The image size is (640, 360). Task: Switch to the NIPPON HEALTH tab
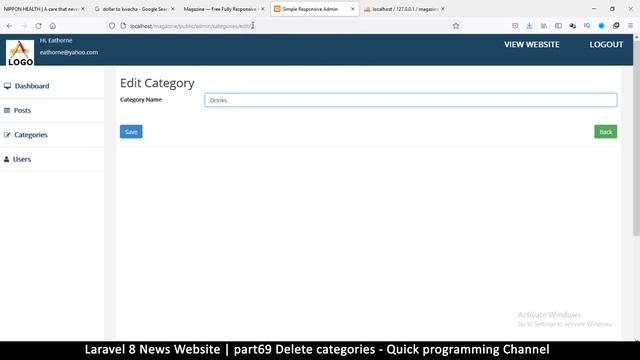point(43,9)
